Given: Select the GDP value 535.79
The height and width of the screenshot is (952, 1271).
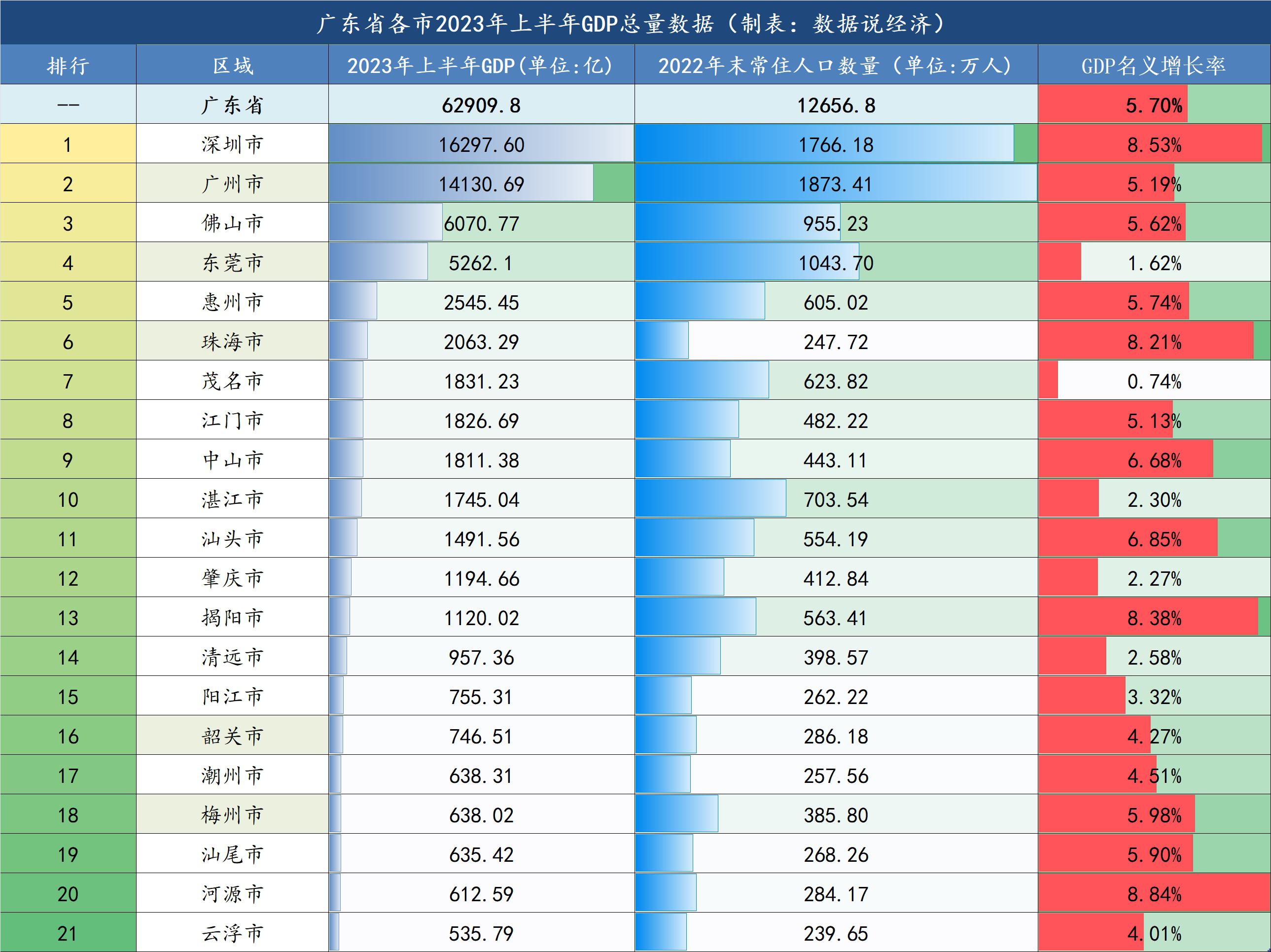Looking at the screenshot, I should pos(481,934).
